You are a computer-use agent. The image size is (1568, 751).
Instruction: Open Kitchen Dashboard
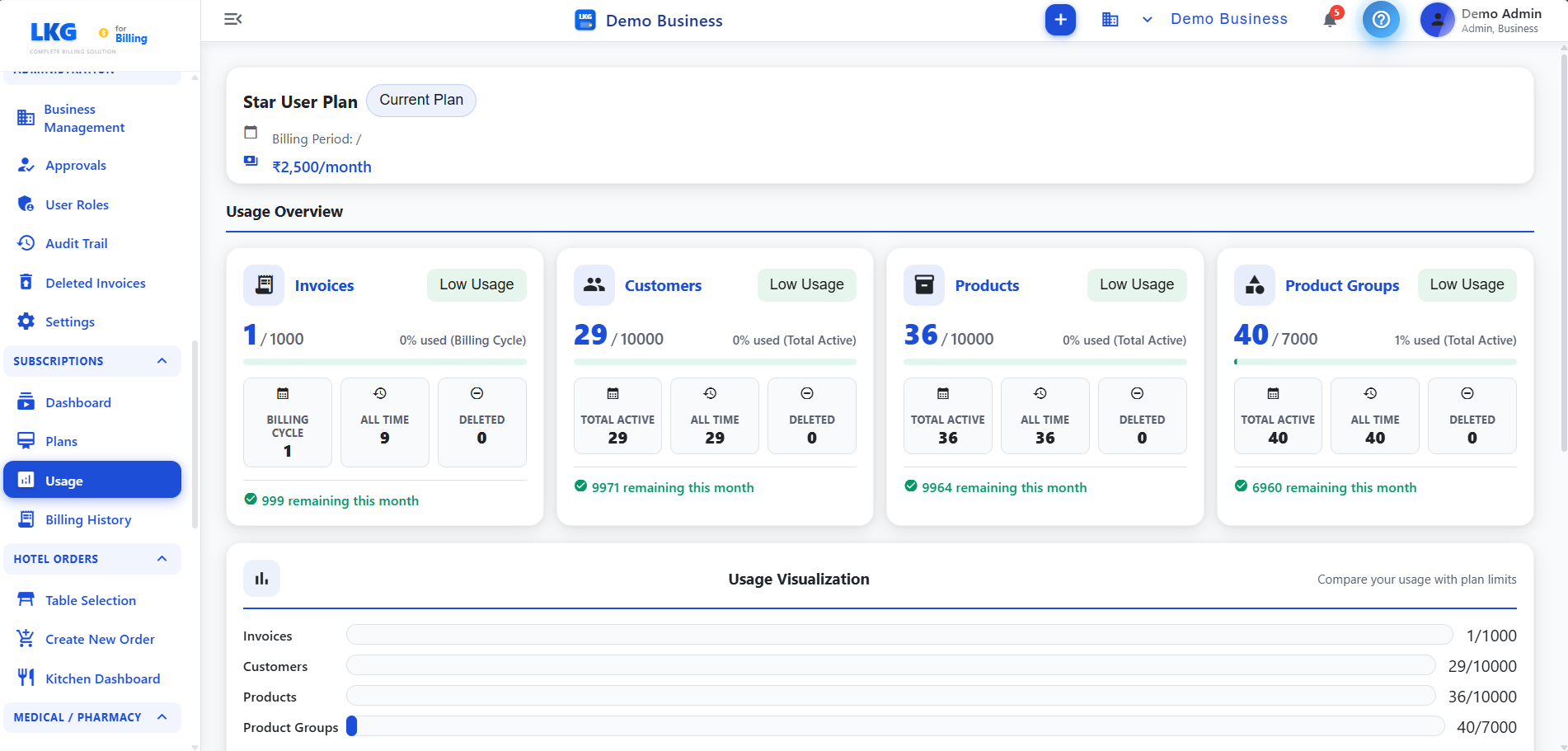(x=92, y=678)
